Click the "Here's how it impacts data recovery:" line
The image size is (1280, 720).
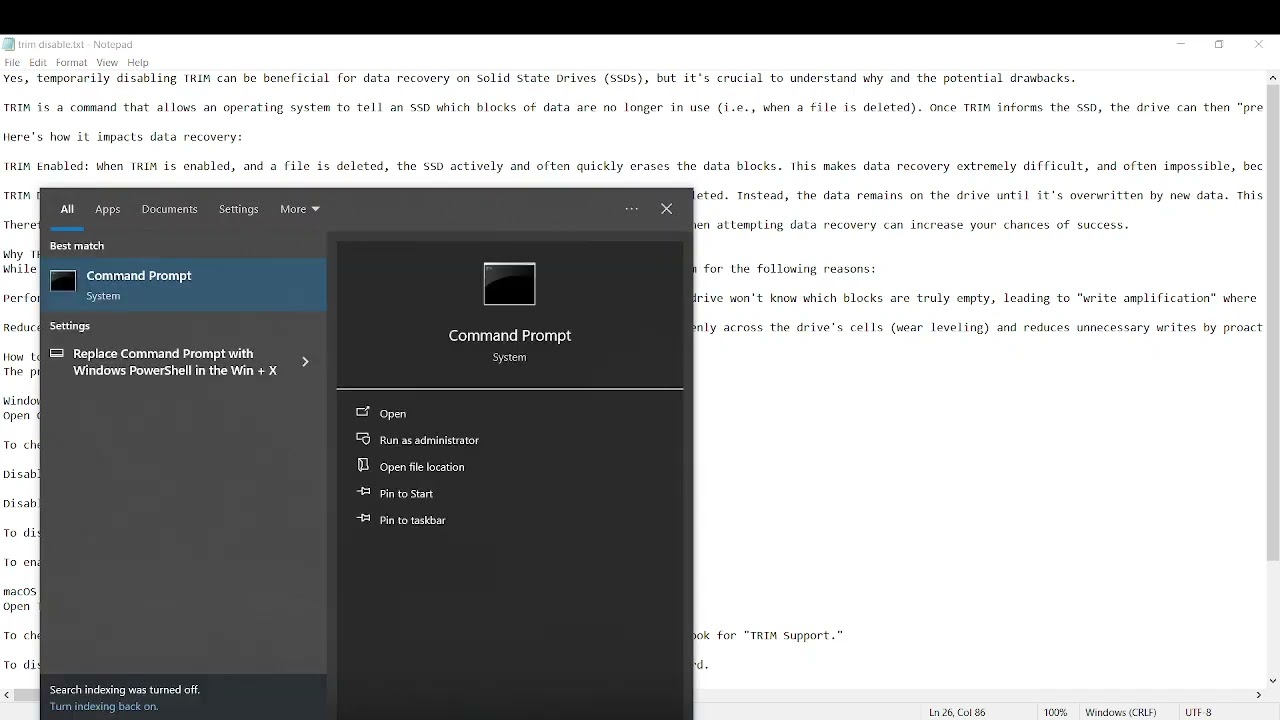coord(123,137)
